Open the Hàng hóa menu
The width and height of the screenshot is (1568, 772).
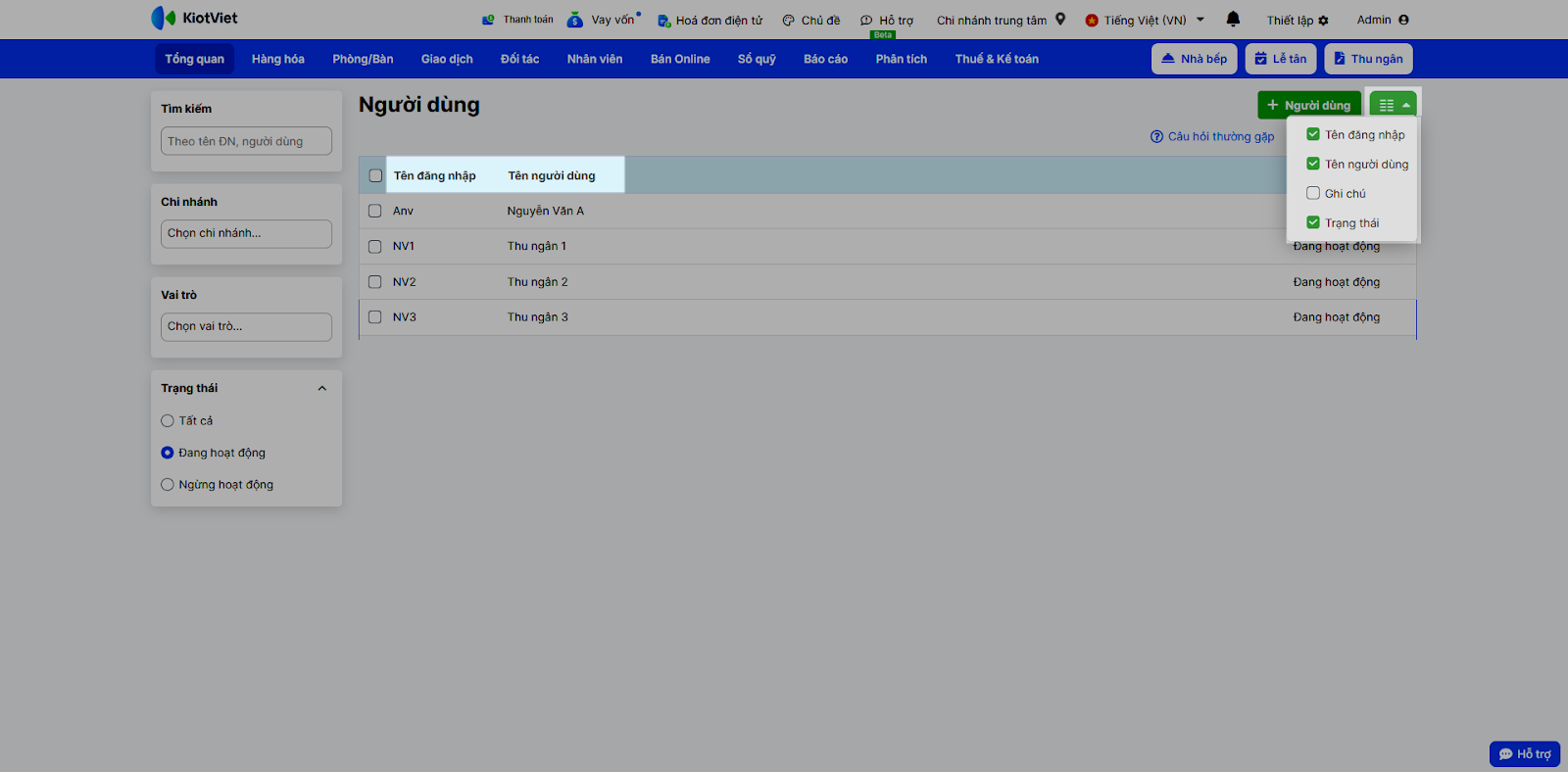278,59
